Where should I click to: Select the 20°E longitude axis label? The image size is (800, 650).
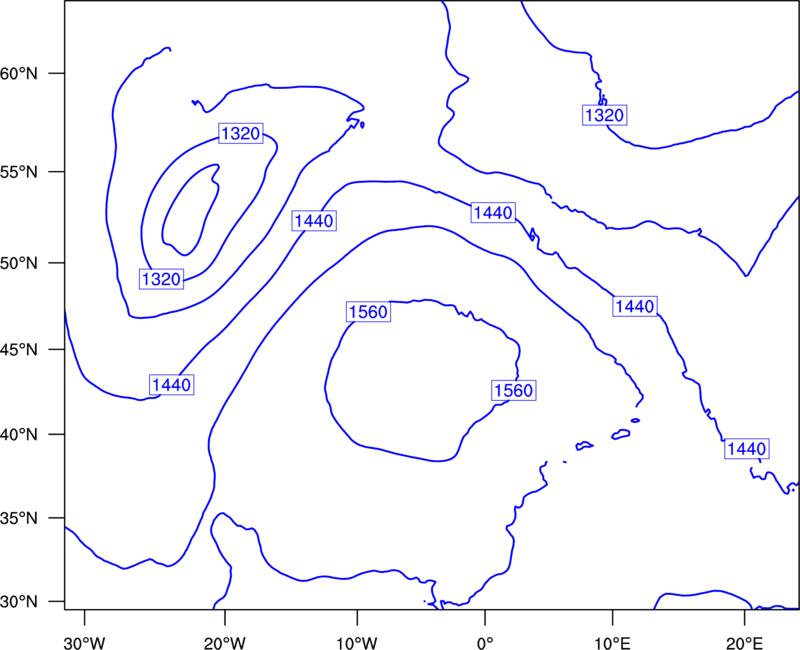[744, 643]
